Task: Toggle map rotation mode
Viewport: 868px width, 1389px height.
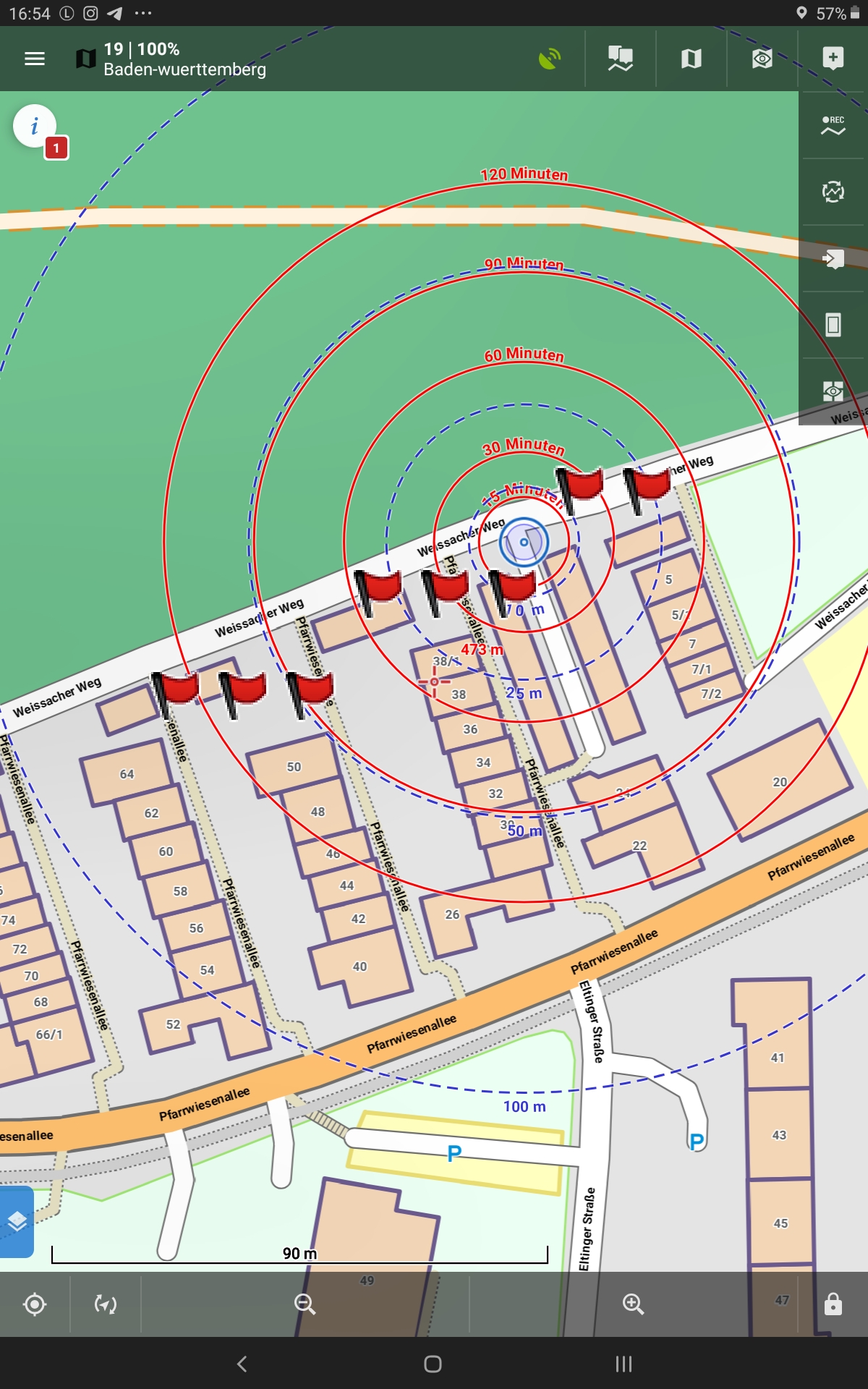Action: coord(106,1304)
